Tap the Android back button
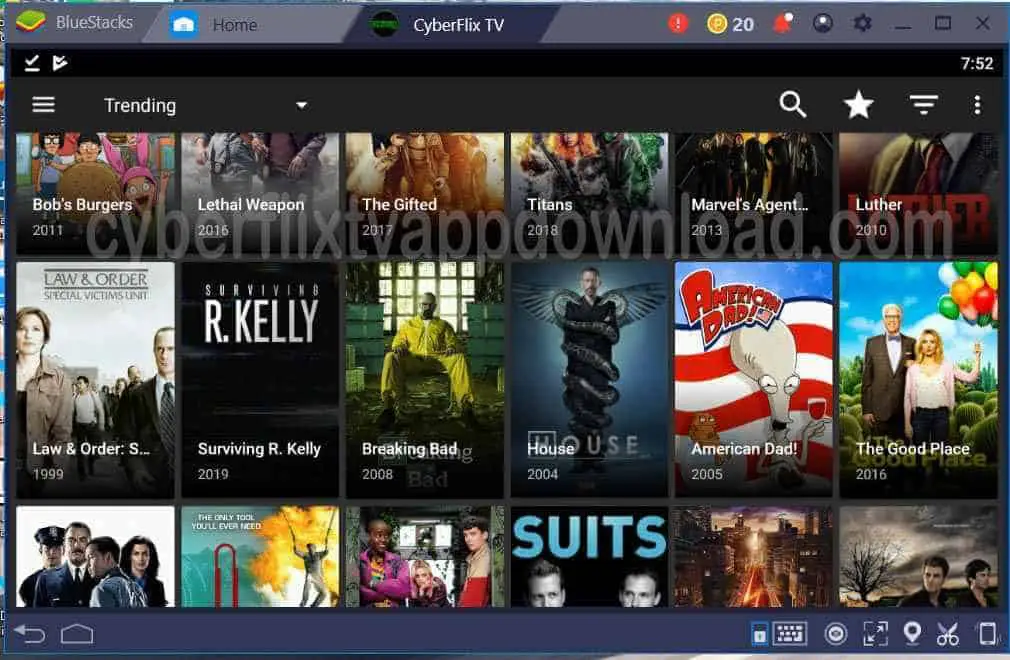The height and width of the screenshot is (660, 1010). (30, 635)
